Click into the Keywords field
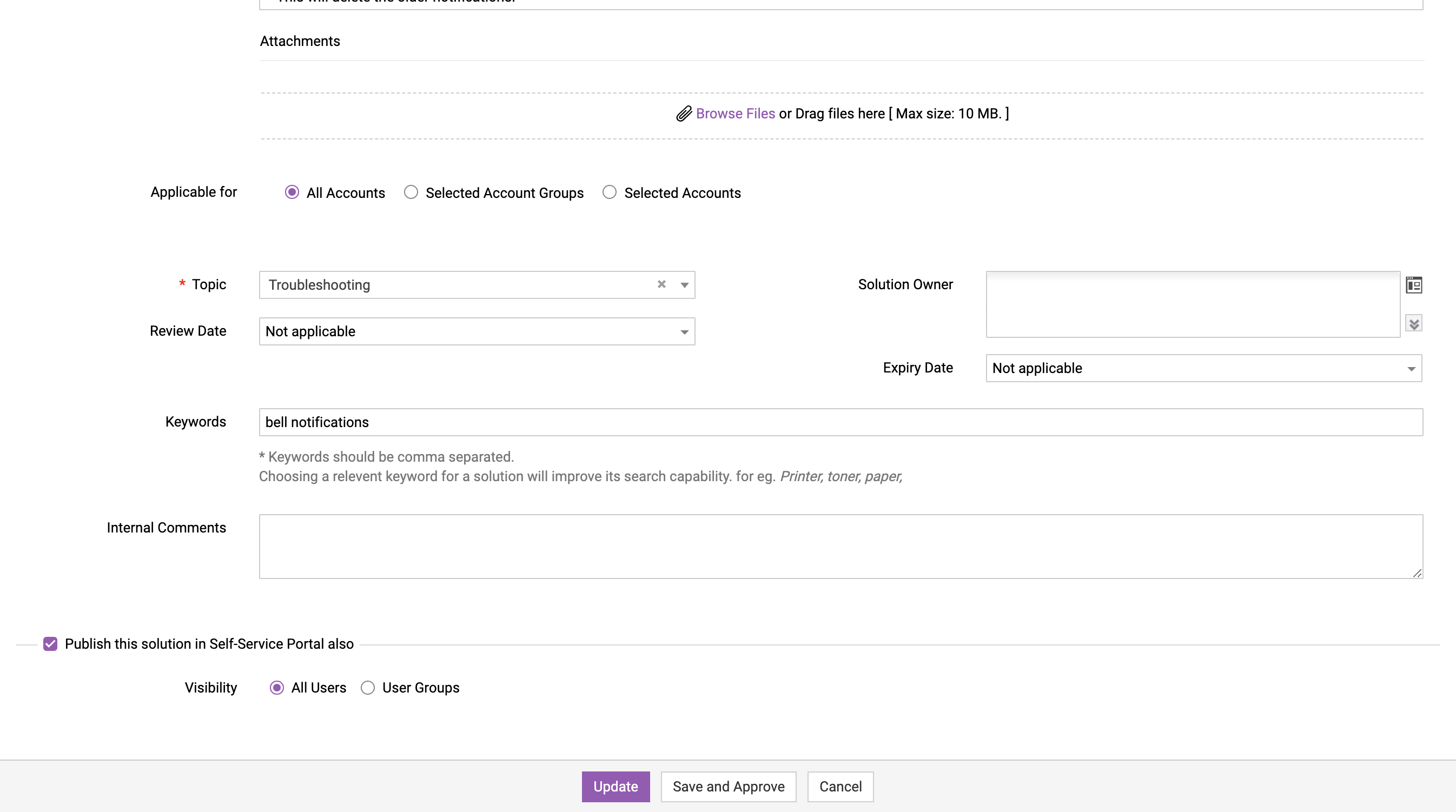1456x812 pixels. click(840, 422)
